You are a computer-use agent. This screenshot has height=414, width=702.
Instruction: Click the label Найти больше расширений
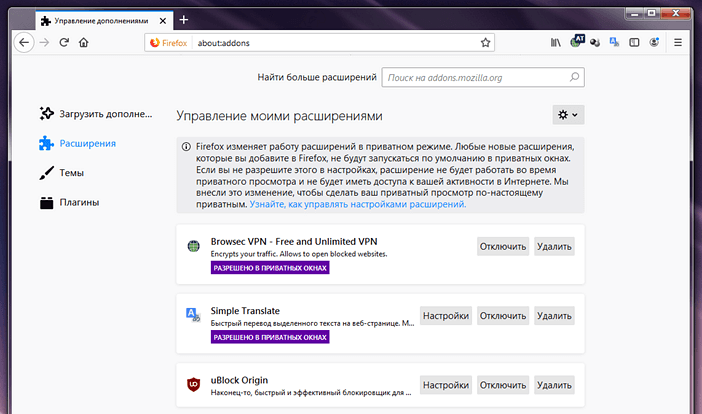[317, 77]
